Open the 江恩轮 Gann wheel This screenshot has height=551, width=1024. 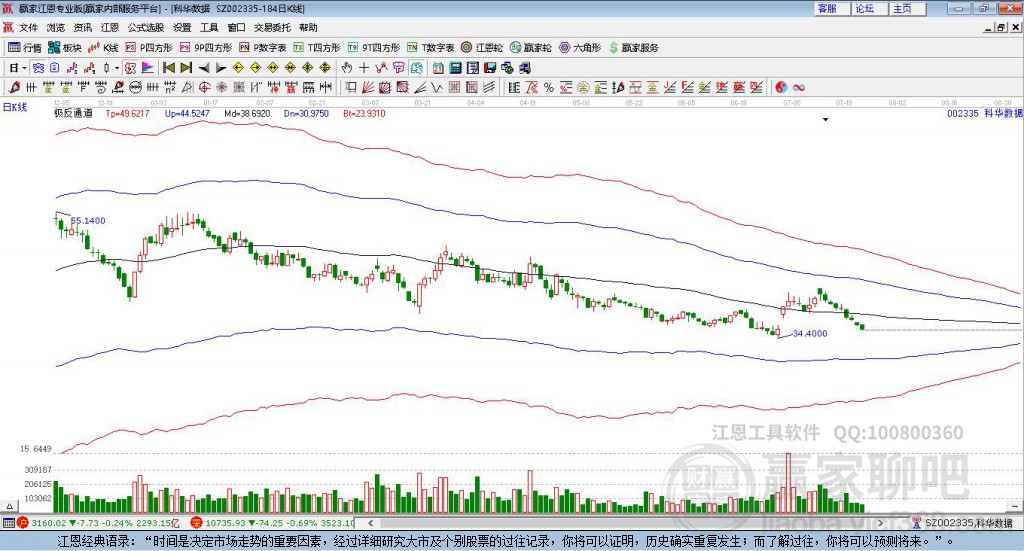point(482,48)
